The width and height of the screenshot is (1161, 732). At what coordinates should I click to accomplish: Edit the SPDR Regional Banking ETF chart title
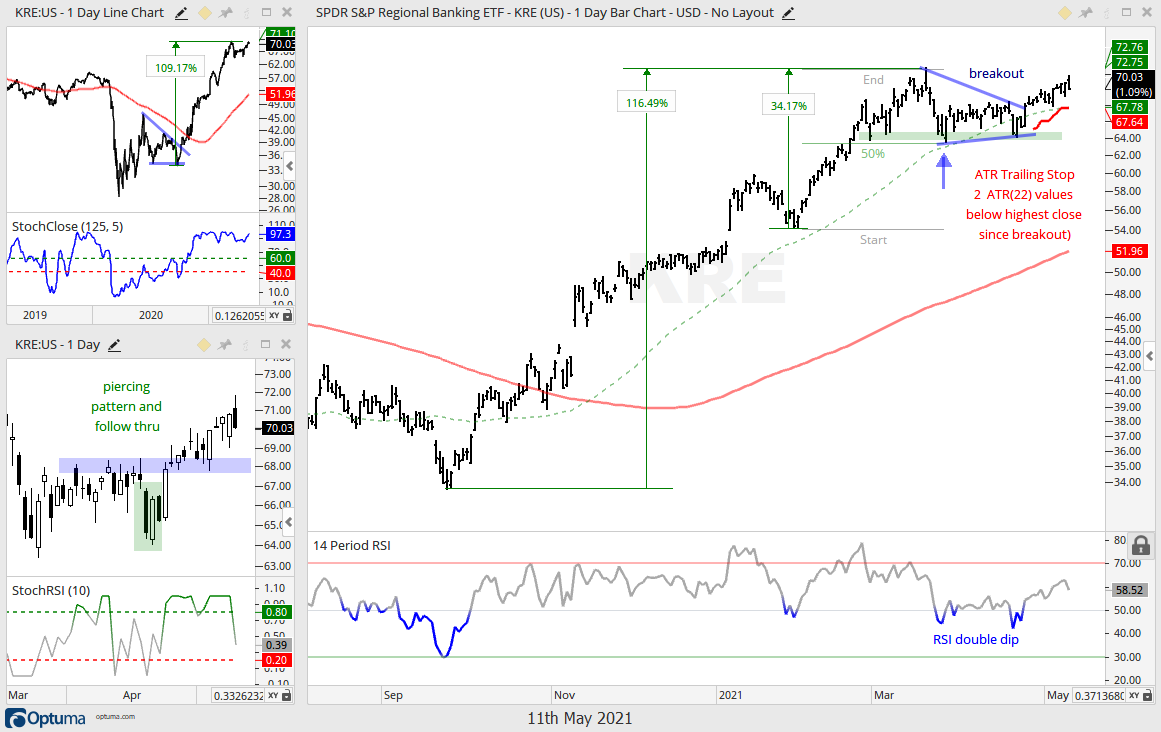788,13
